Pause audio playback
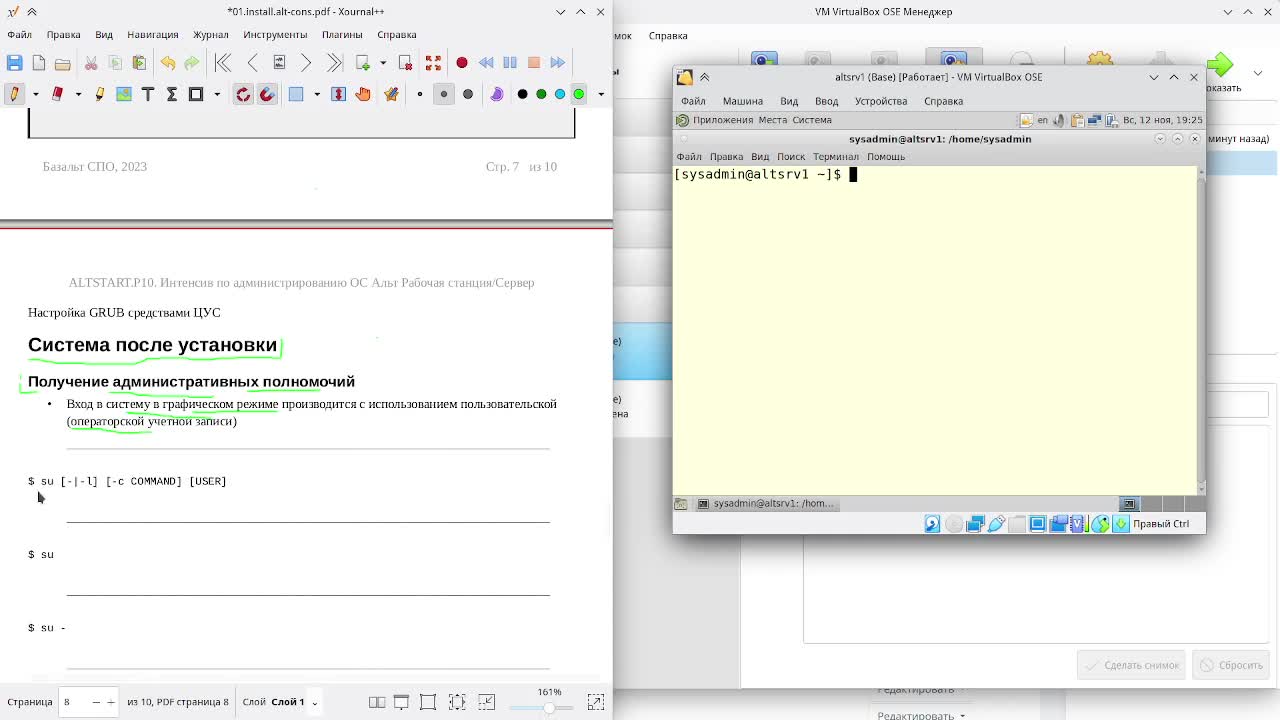 tap(510, 63)
